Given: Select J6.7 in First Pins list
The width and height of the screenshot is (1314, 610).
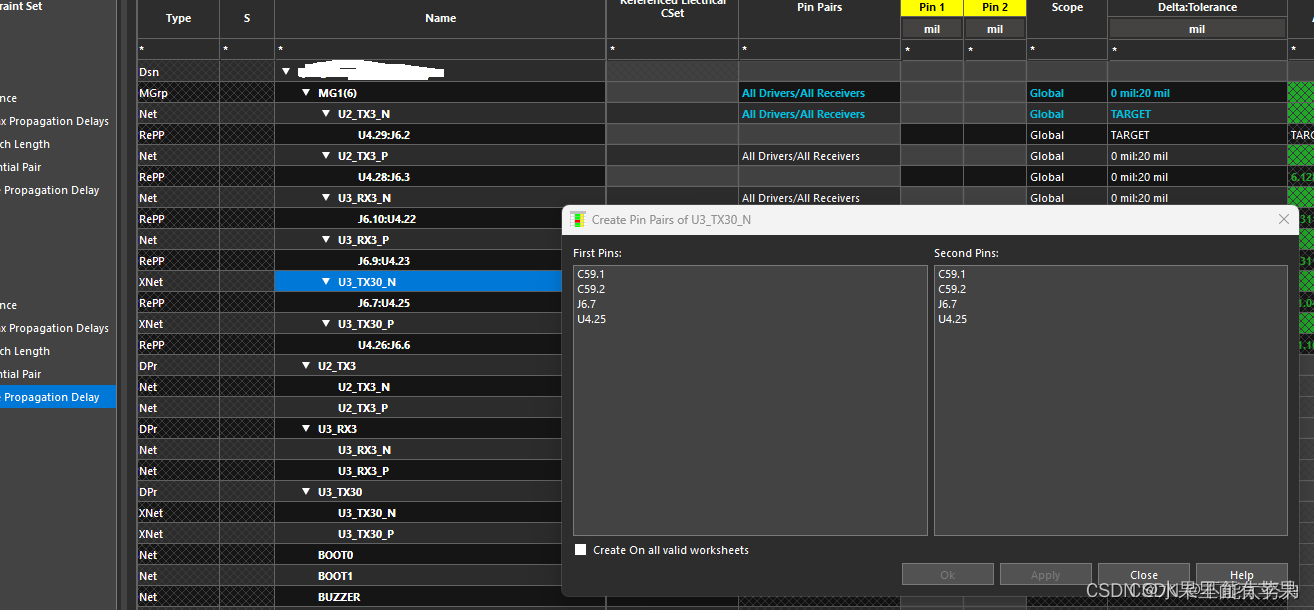Looking at the screenshot, I should pos(586,304).
